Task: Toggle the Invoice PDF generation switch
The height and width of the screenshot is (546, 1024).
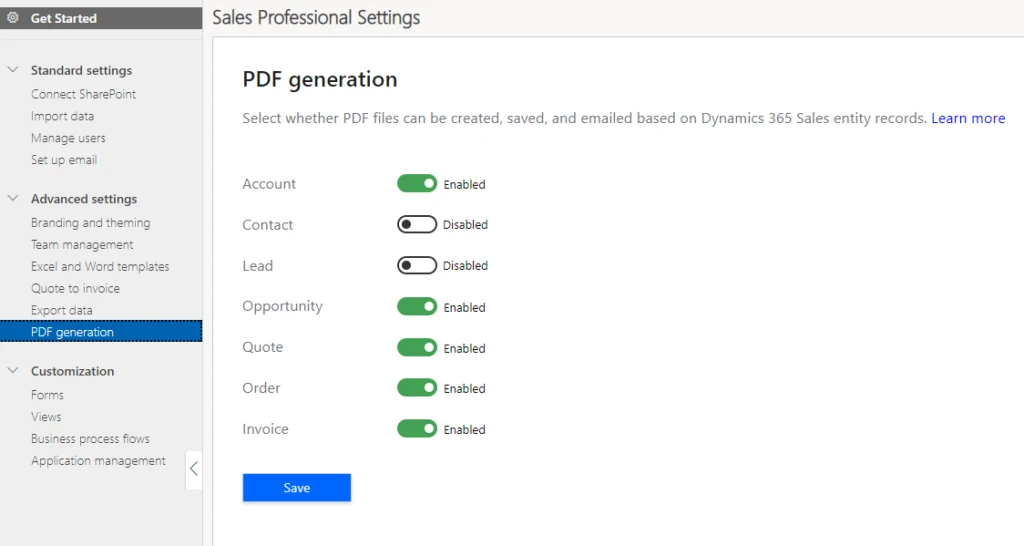Action: (417, 429)
